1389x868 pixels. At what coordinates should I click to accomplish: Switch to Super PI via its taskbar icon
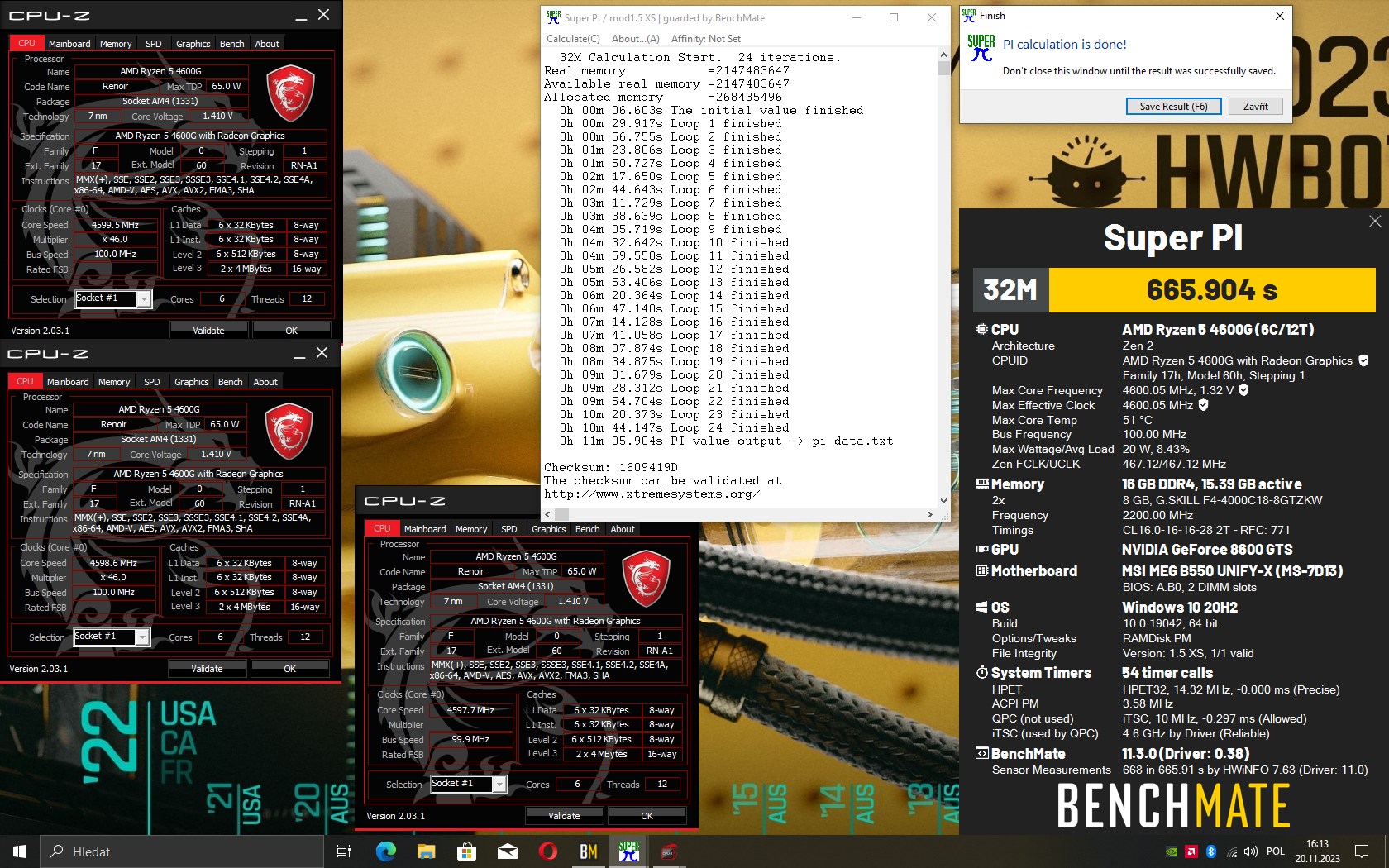click(x=628, y=851)
